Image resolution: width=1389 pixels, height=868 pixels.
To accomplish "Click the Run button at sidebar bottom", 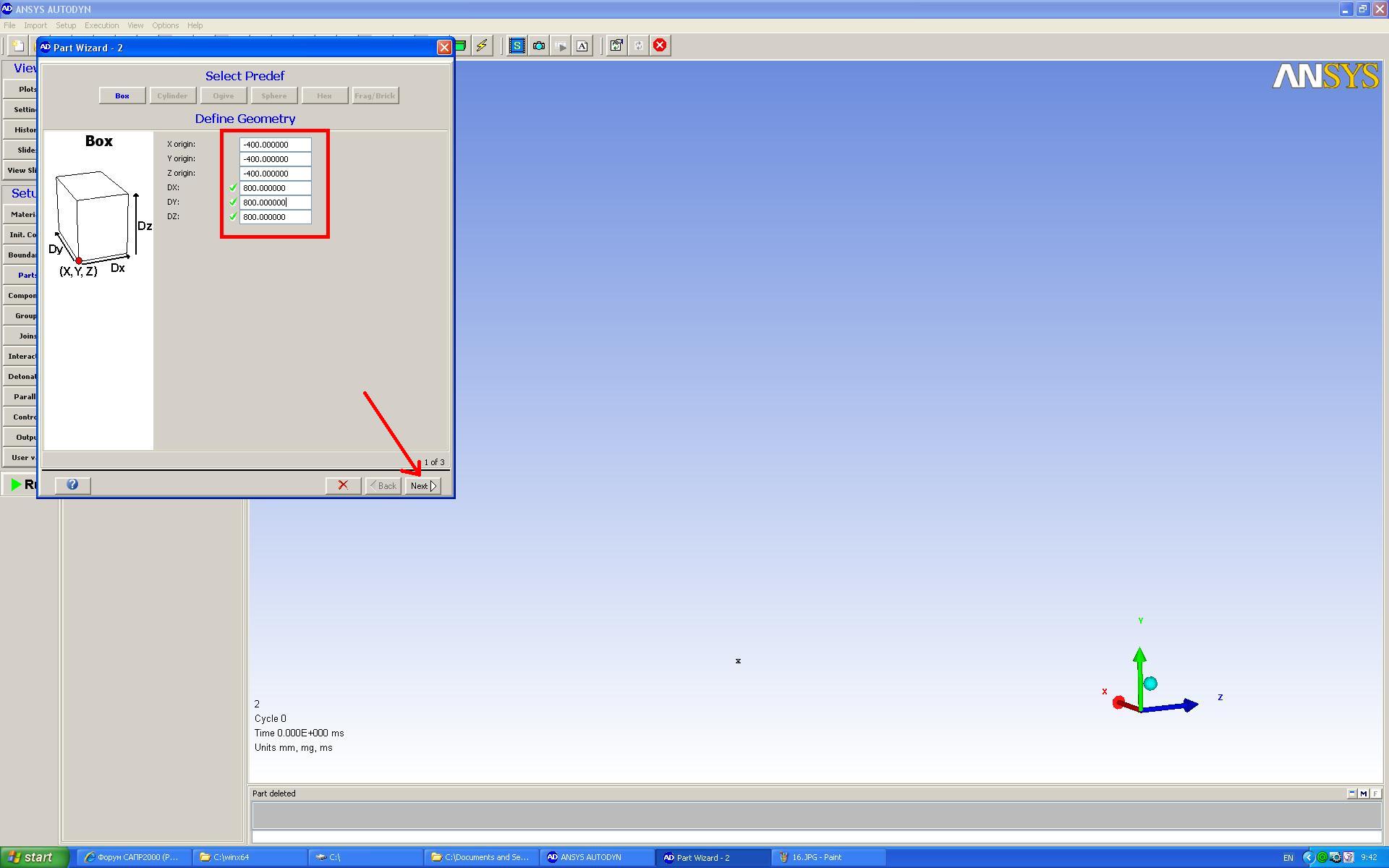I will (x=20, y=485).
